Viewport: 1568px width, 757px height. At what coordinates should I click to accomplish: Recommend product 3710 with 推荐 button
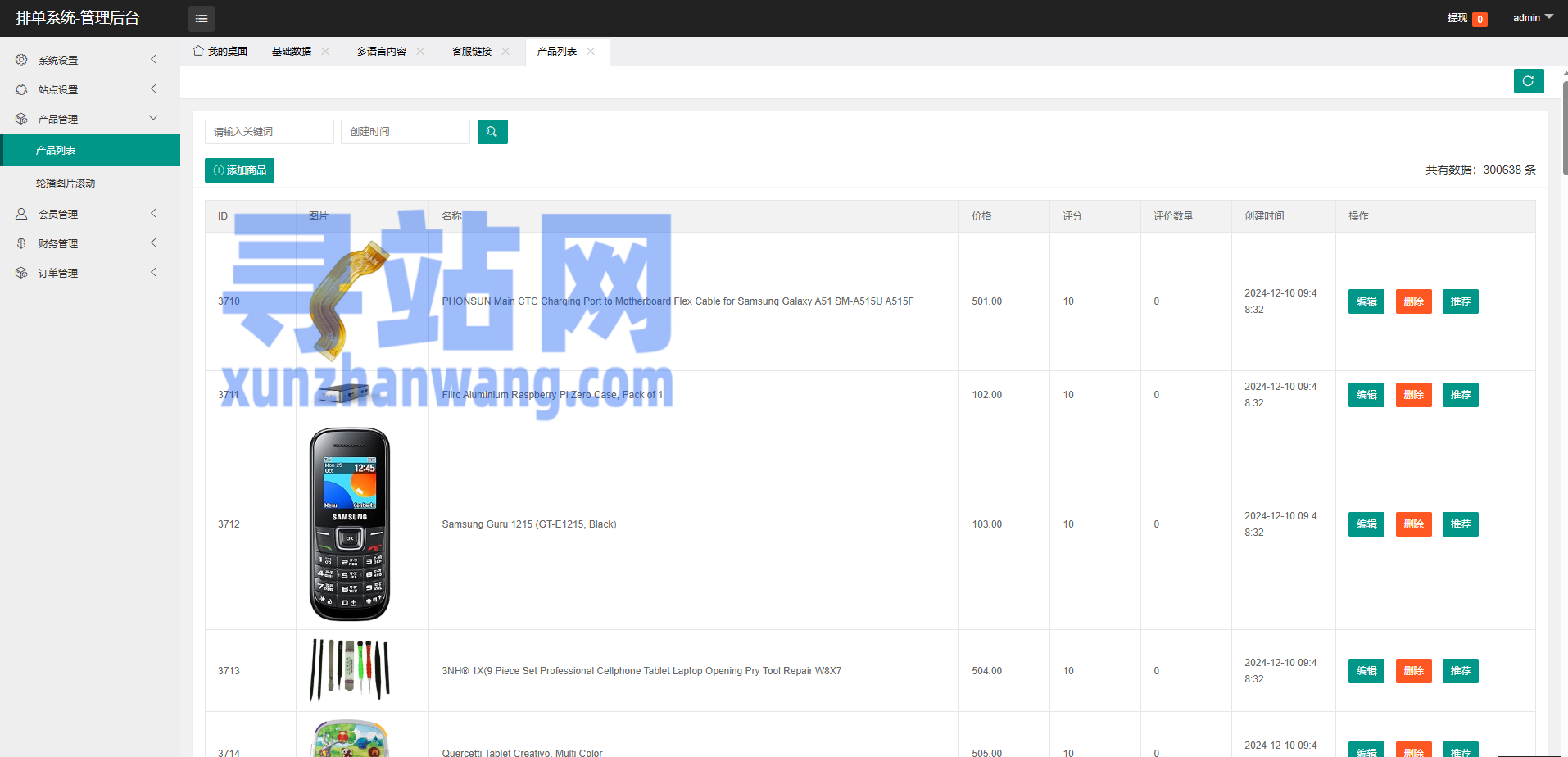[1461, 301]
